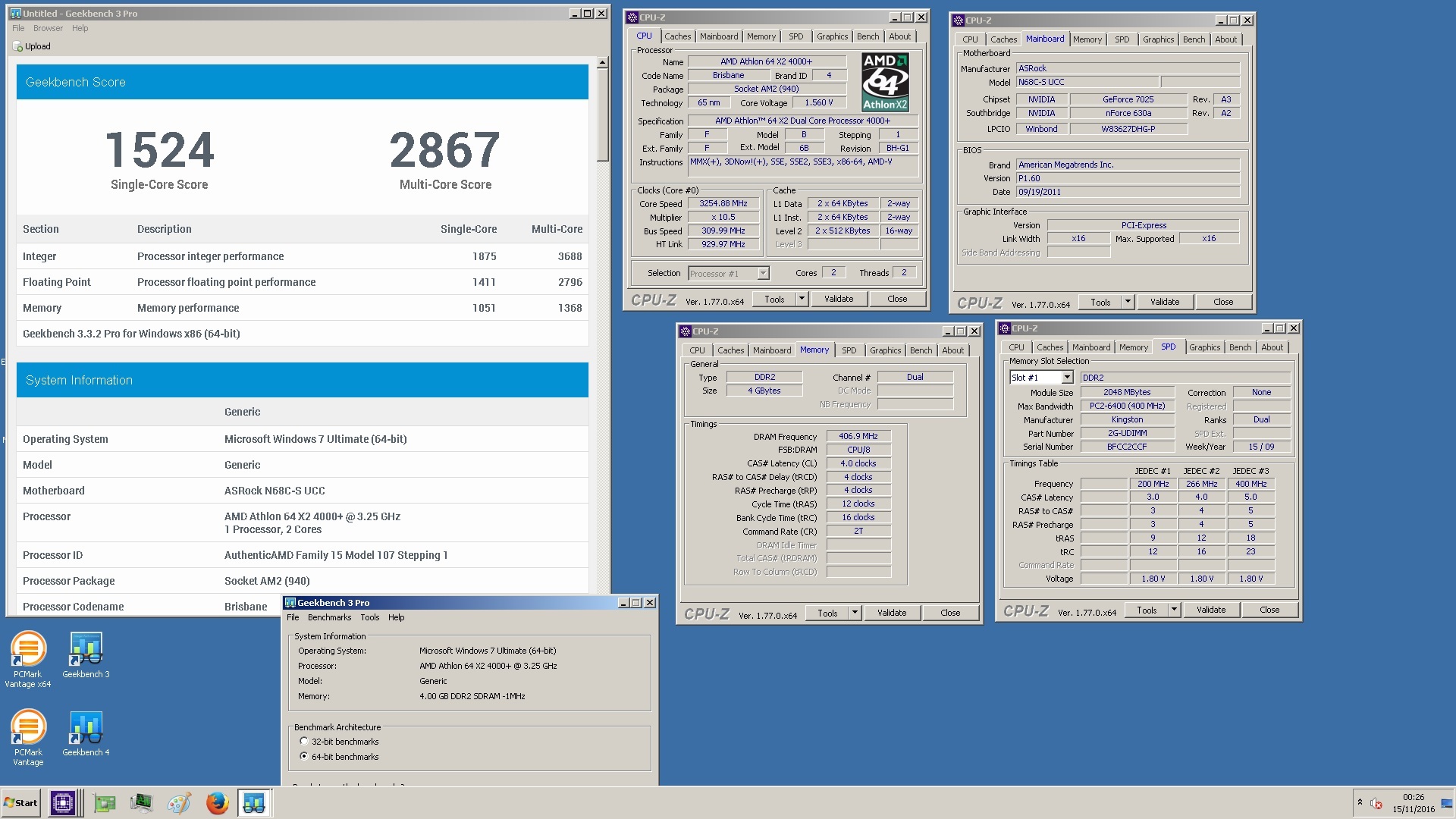Click title bar icon of the CPU-Z mainboard window
Image resolution: width=1456 pixels, height=819 pixels.
click(x=959, y=20)
